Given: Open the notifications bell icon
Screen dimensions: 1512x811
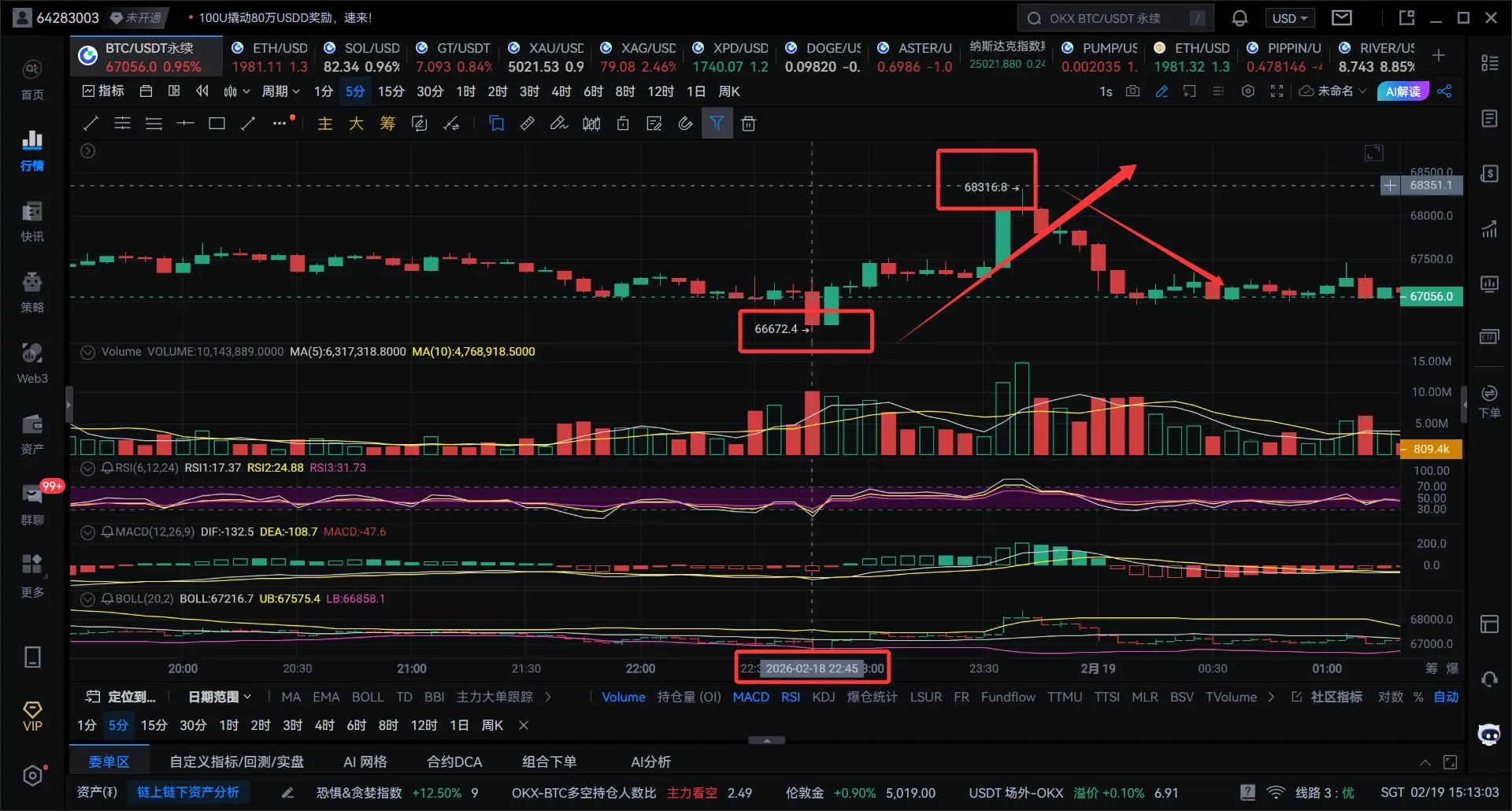Looking at the screenshot, I should tap(1240, 18).
